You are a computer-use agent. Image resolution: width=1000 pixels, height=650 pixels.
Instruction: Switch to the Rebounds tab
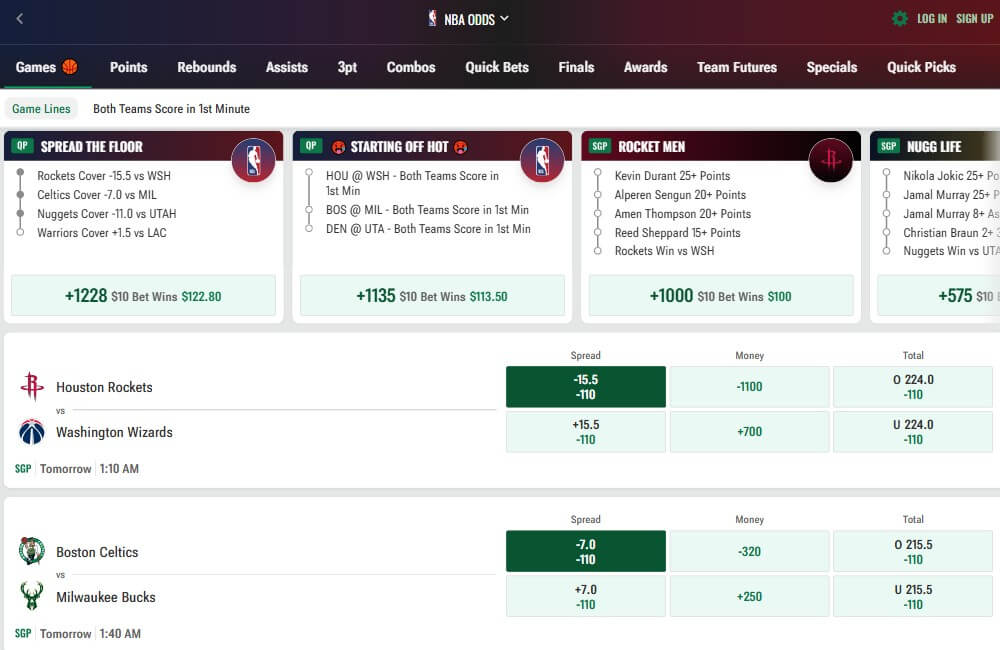click(x=206, y=67)
